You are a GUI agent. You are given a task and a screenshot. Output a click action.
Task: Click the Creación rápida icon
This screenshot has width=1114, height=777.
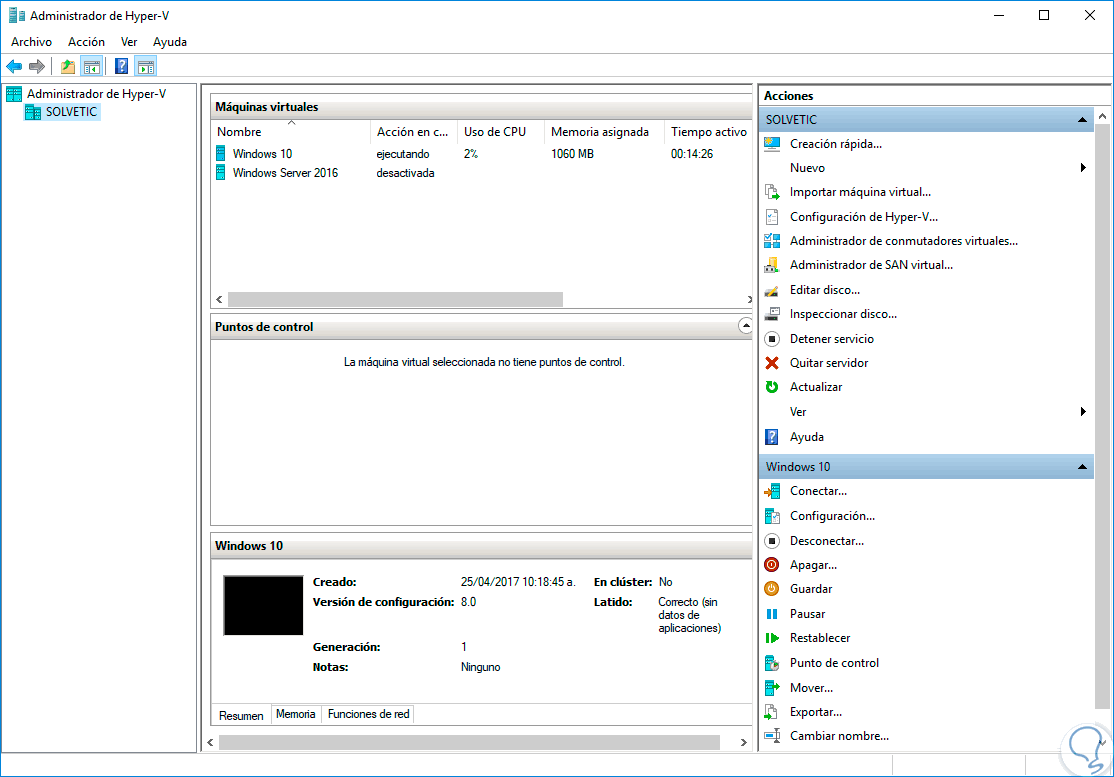(x=772, y=144)
